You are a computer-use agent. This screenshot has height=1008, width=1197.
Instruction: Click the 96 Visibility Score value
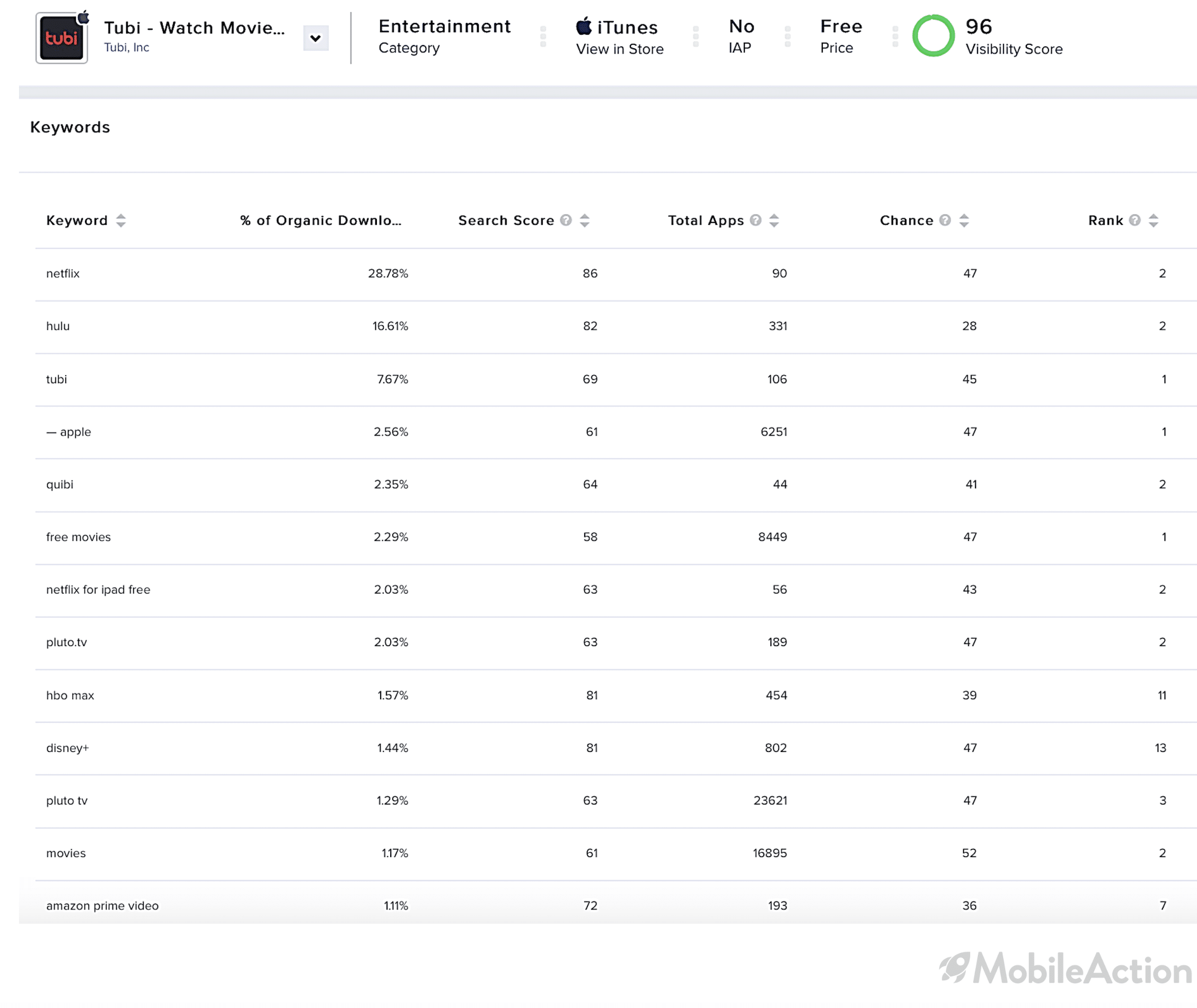(979, 26)
